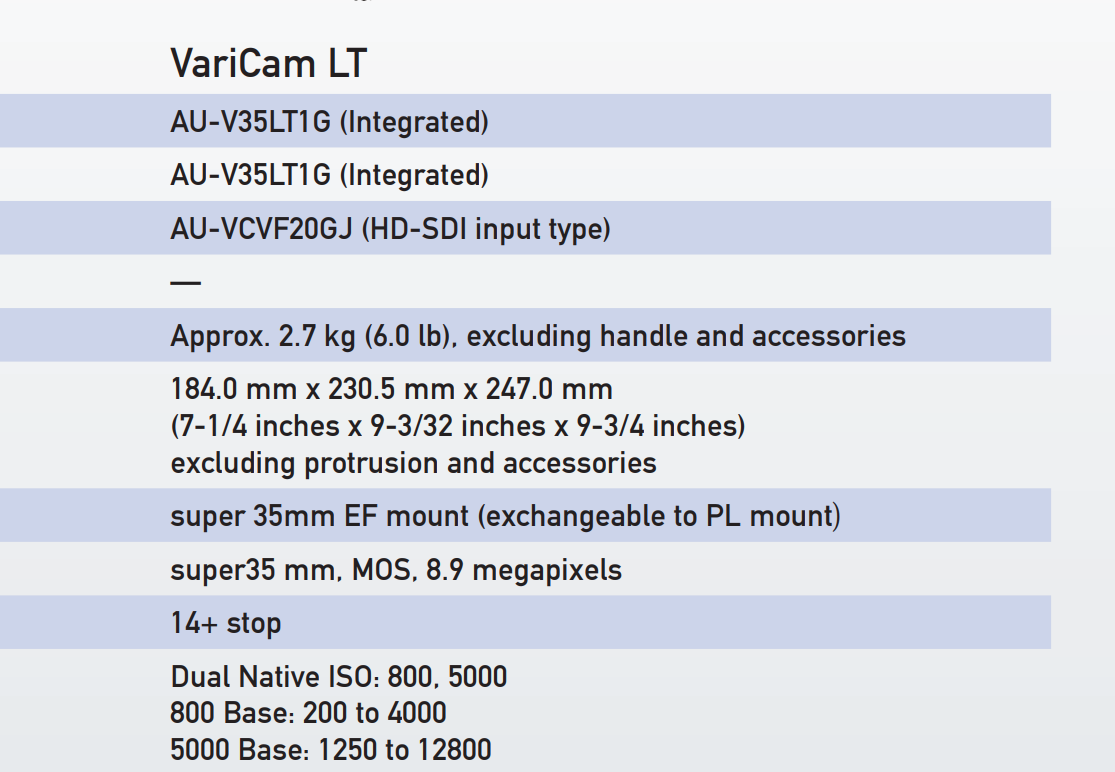
Task: Click the 800 Base: 200 to 4000 line
Action: tap(308, 713)
